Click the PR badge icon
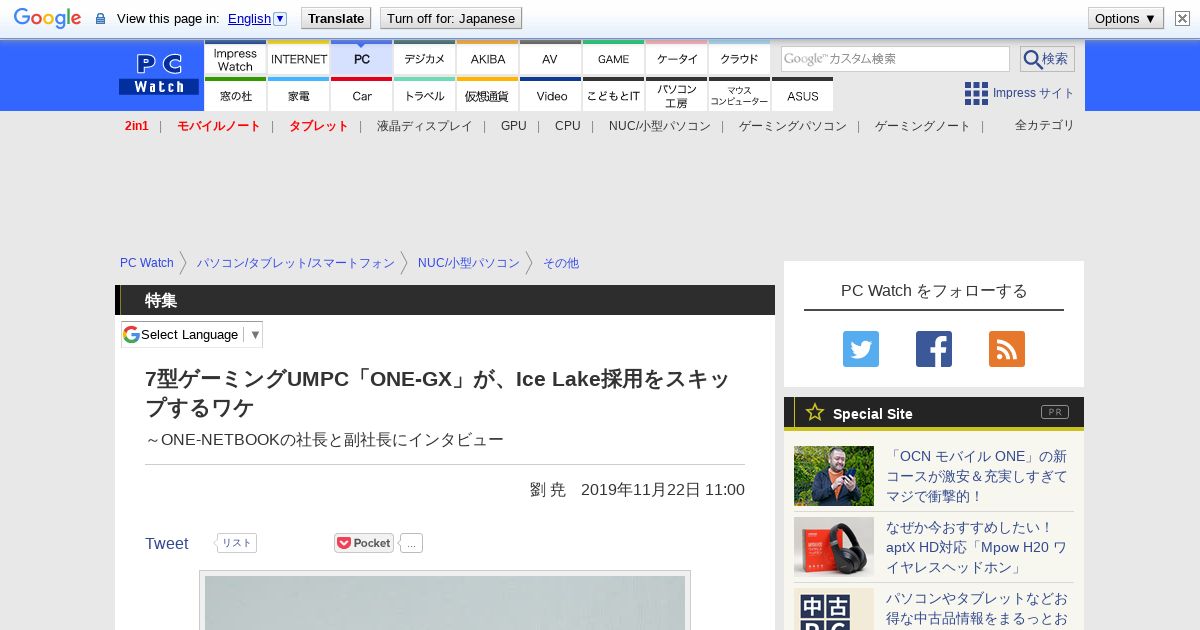Screen dimensions: 1200x630 pyautogui.click(x=1054, y=412)
